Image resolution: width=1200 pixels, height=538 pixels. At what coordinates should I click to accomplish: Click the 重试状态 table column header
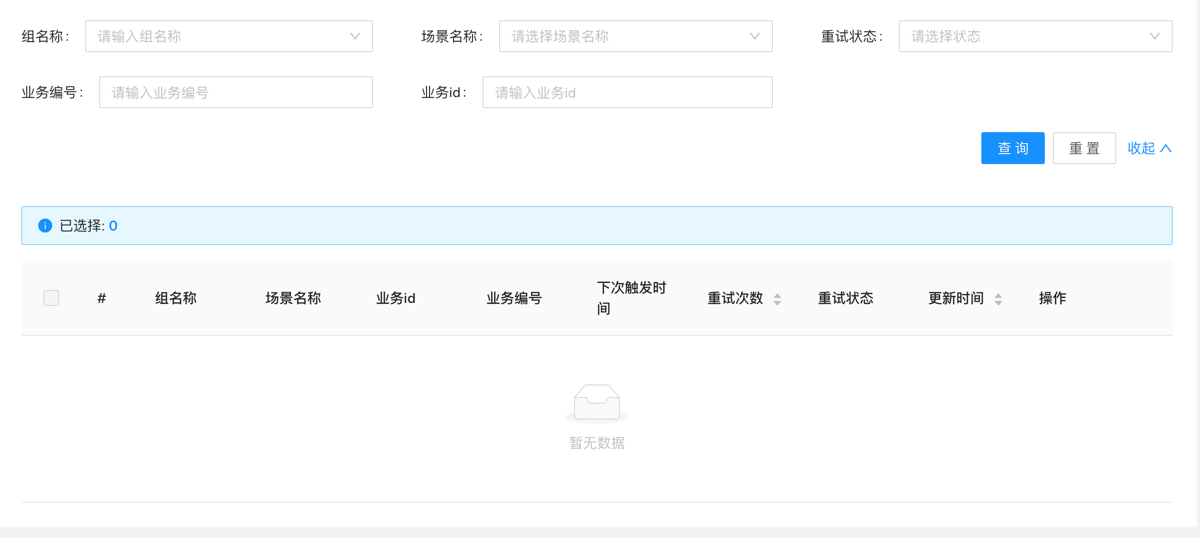(845, 298)
